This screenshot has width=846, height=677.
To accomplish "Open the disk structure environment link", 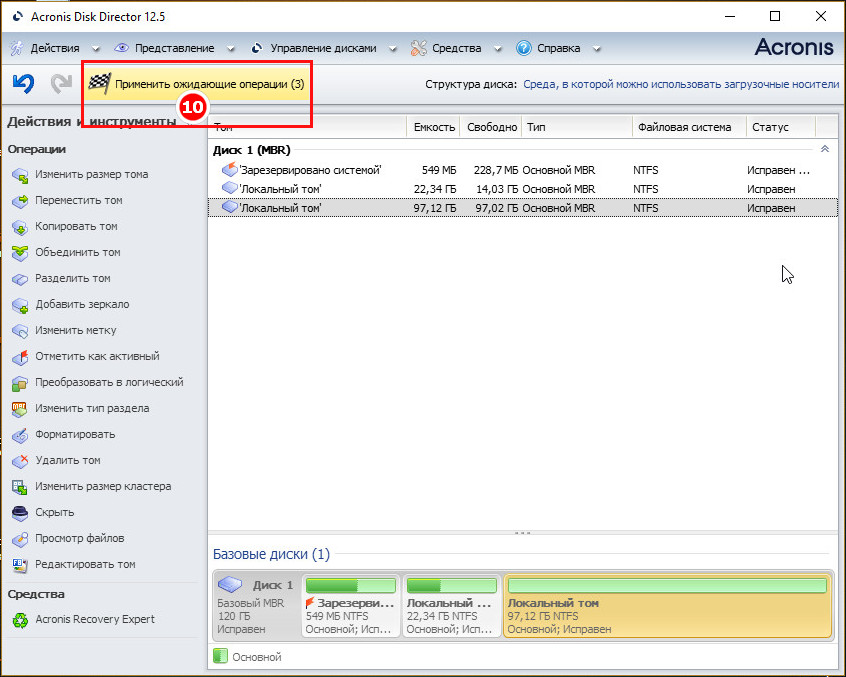I will tap(681, 84).
